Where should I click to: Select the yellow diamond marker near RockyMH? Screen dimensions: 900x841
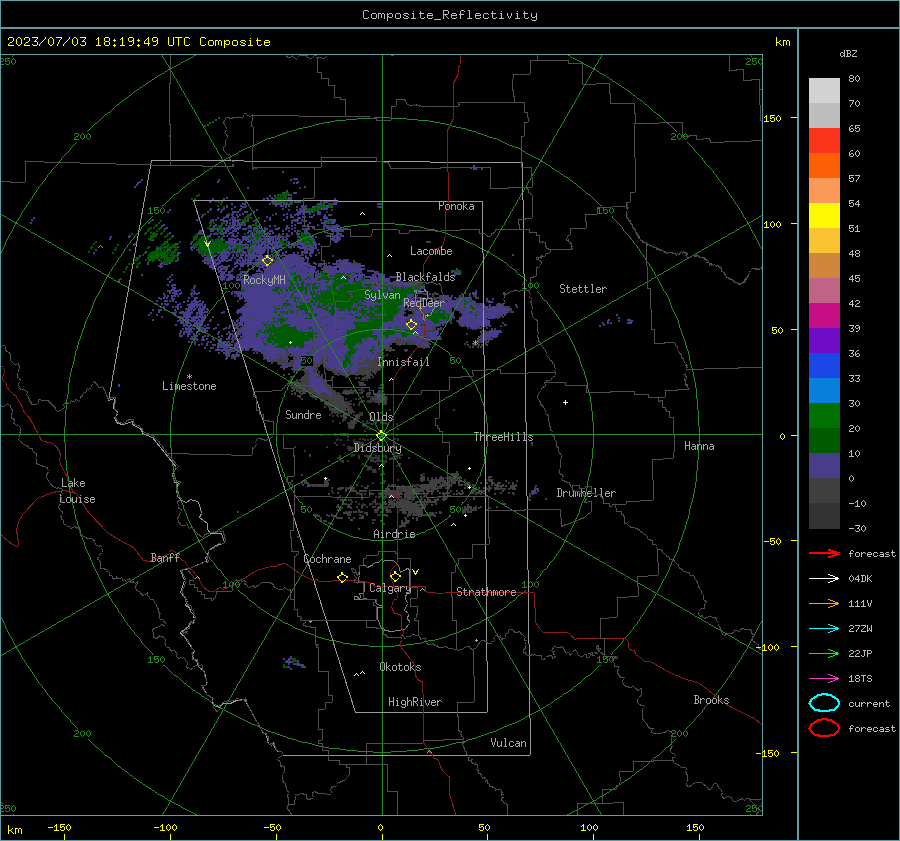tap(267, 261)
